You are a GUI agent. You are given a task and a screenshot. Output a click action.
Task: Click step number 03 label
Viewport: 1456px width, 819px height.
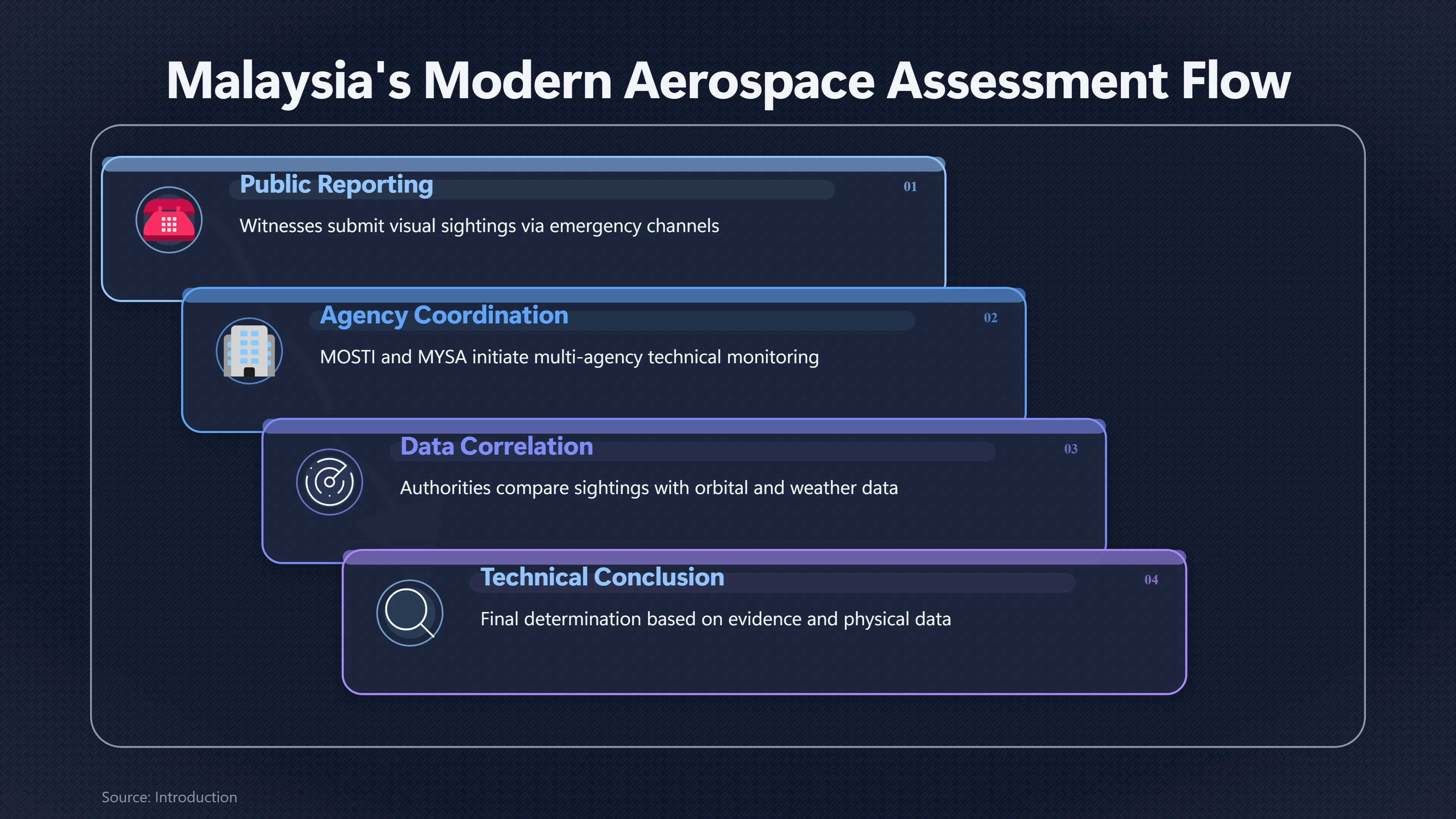(x=1070, y=449)
